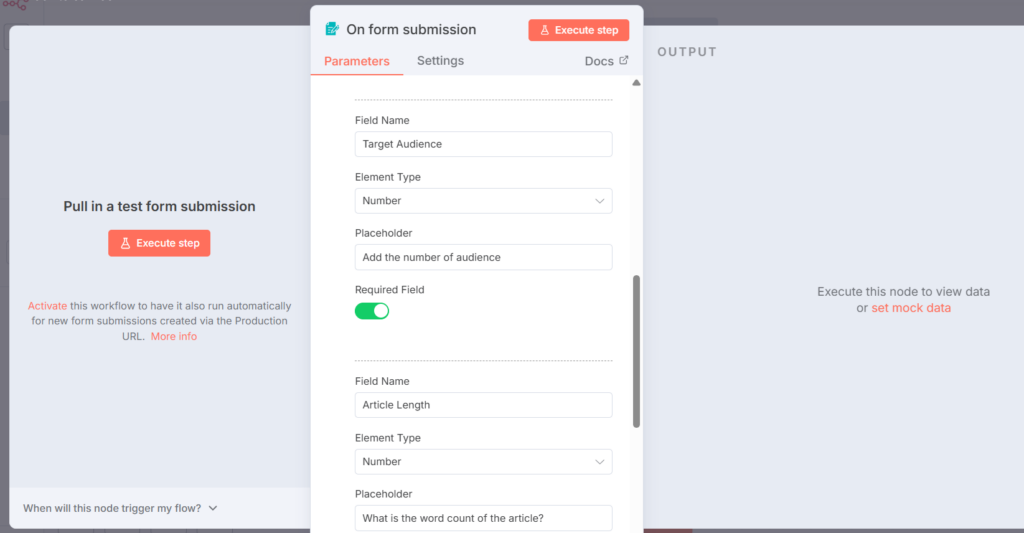Expand 'When will this node trigger my flow?'
This screenshot has height=533, width=1024.
[x=120, y=508]
